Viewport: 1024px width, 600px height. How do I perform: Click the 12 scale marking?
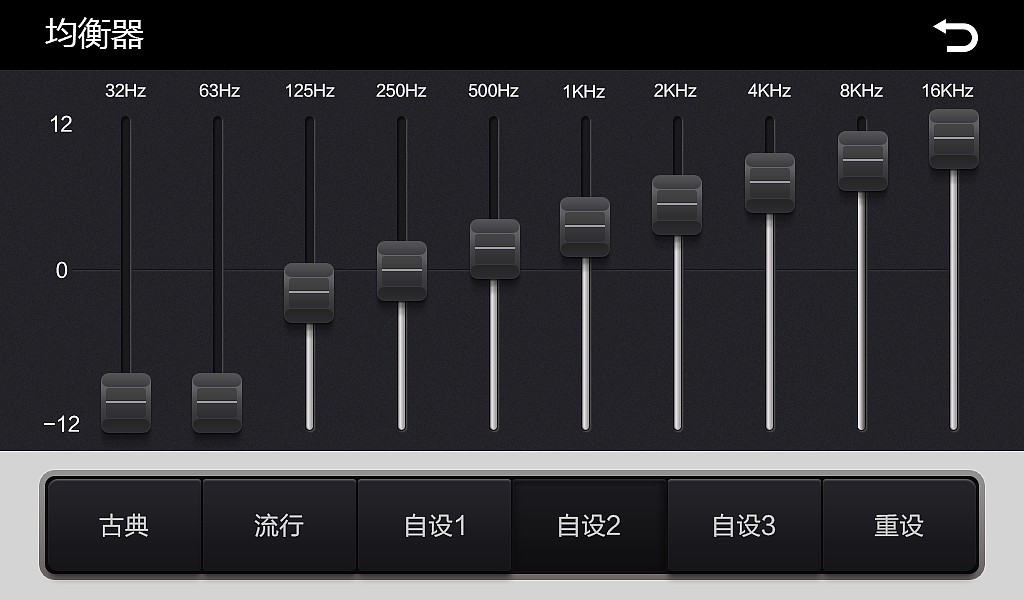(61, 124)
